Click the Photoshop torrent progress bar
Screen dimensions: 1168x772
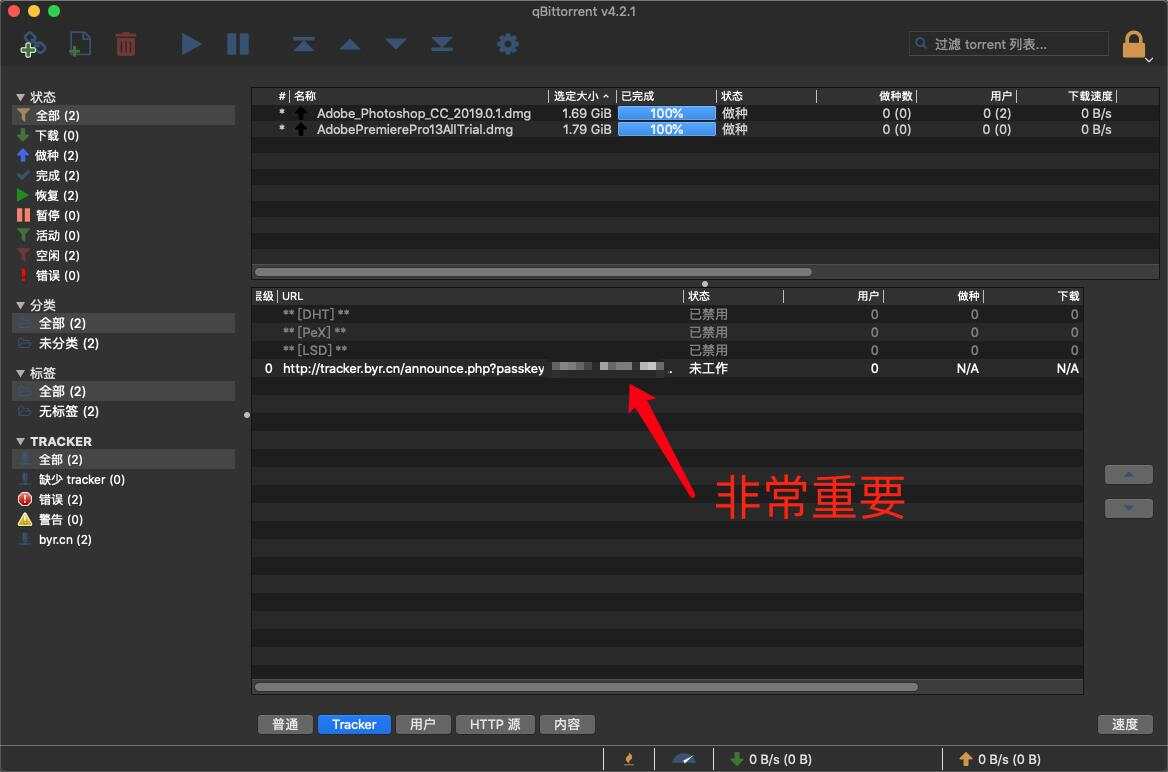click(x=666, y=113)
